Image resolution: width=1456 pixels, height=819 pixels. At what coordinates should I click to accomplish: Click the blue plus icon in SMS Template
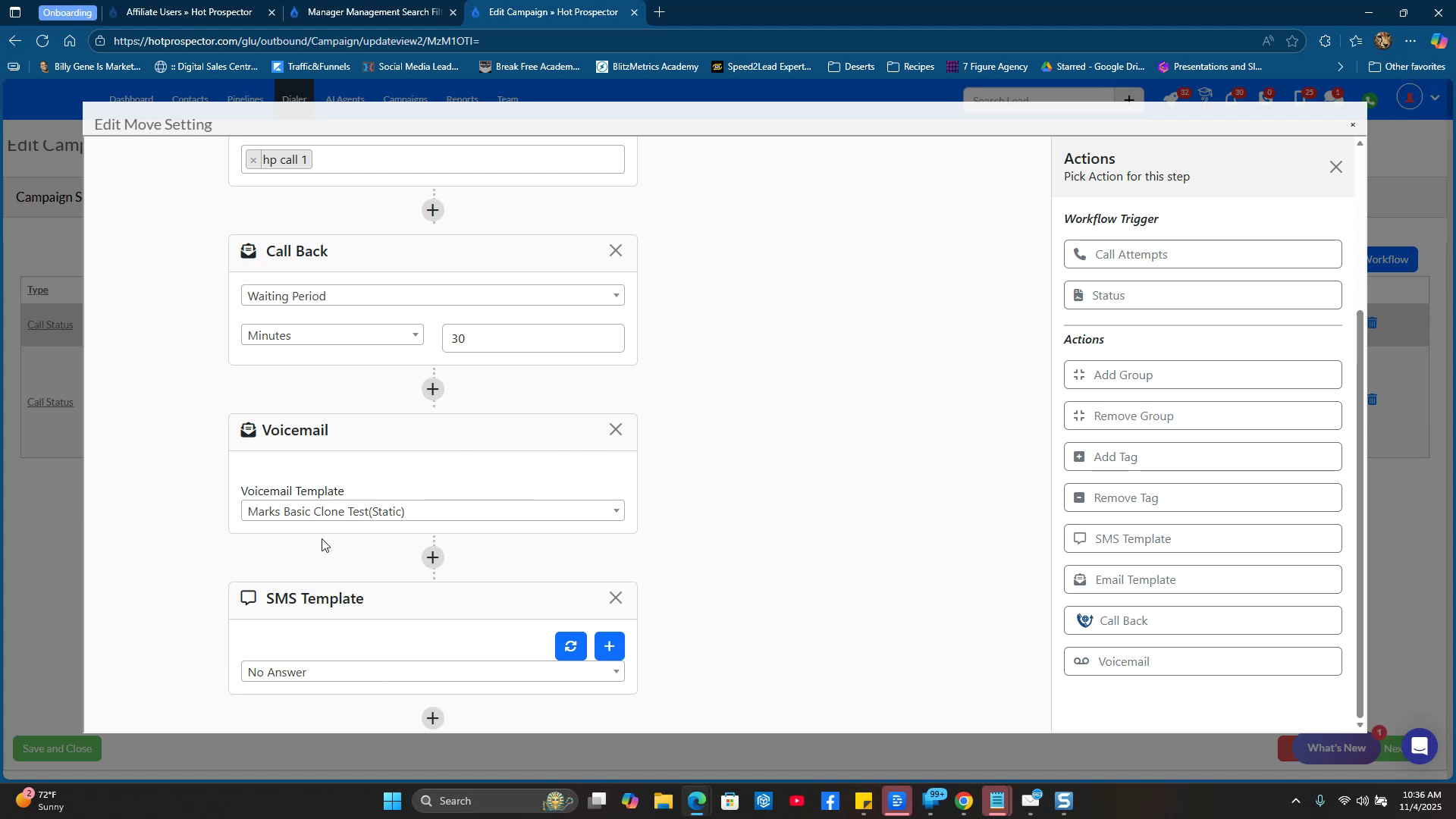click(609, 646)
